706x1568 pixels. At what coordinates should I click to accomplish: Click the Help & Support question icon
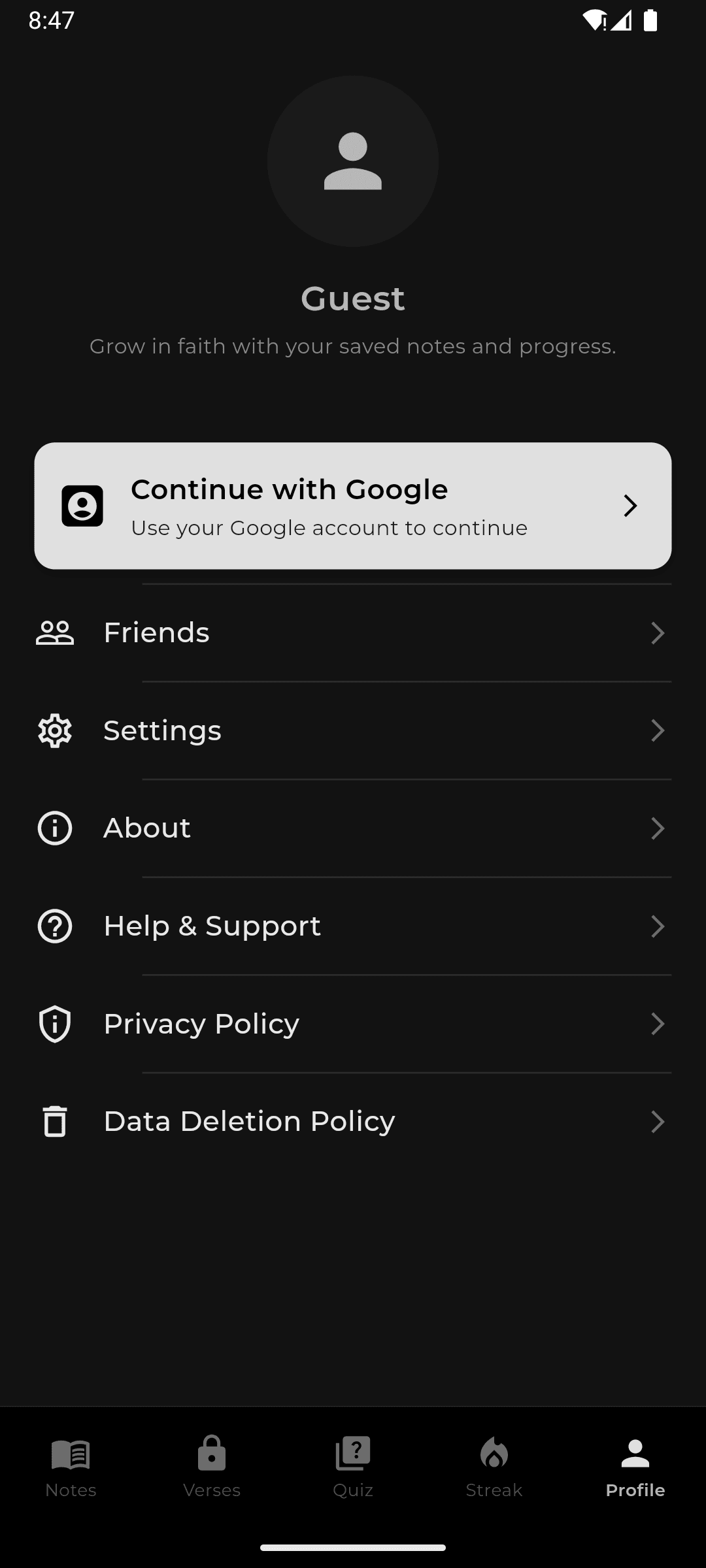tap(55, 926)
